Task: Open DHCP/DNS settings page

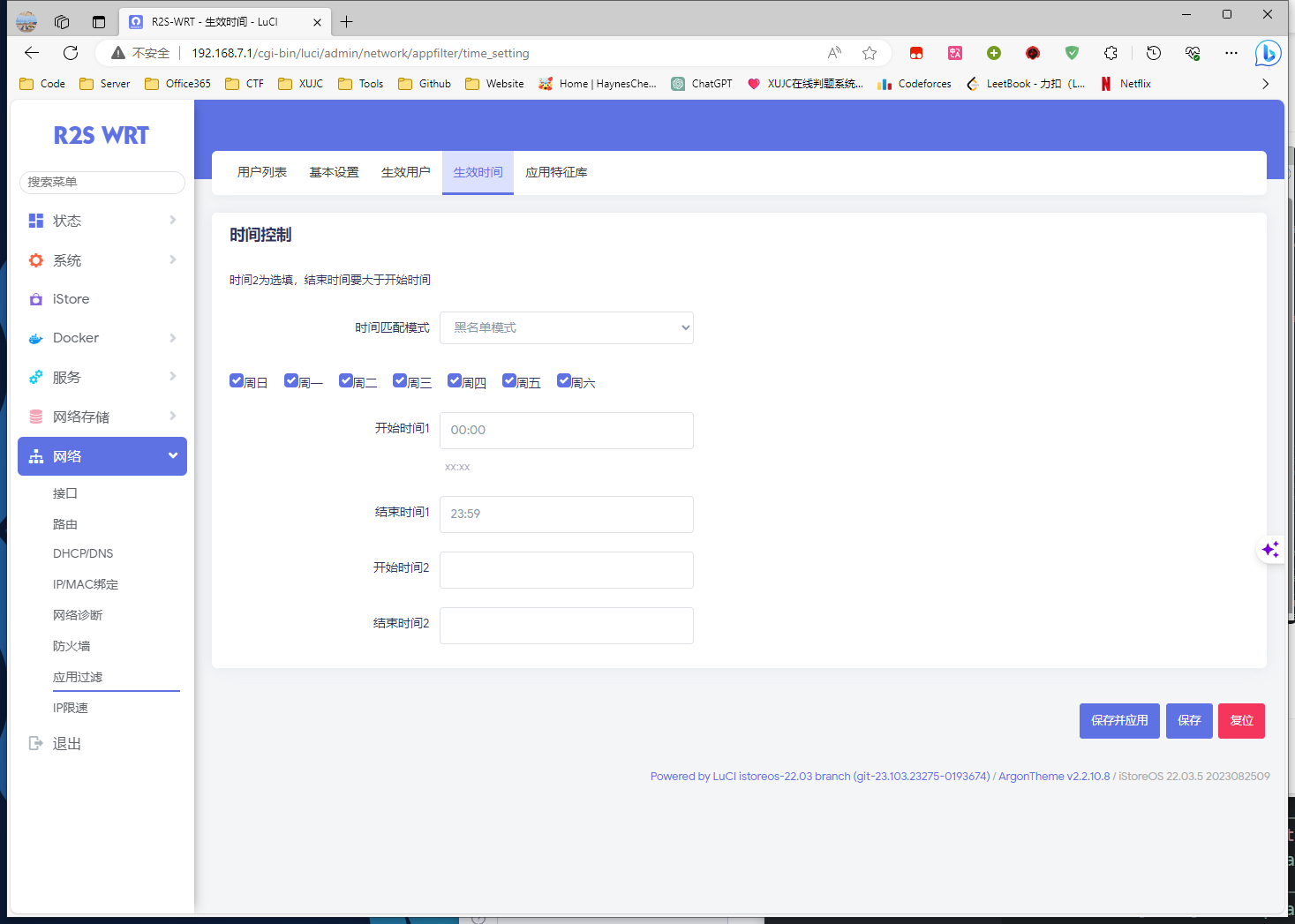Action: pyautogui.click(x=83, y=553)
